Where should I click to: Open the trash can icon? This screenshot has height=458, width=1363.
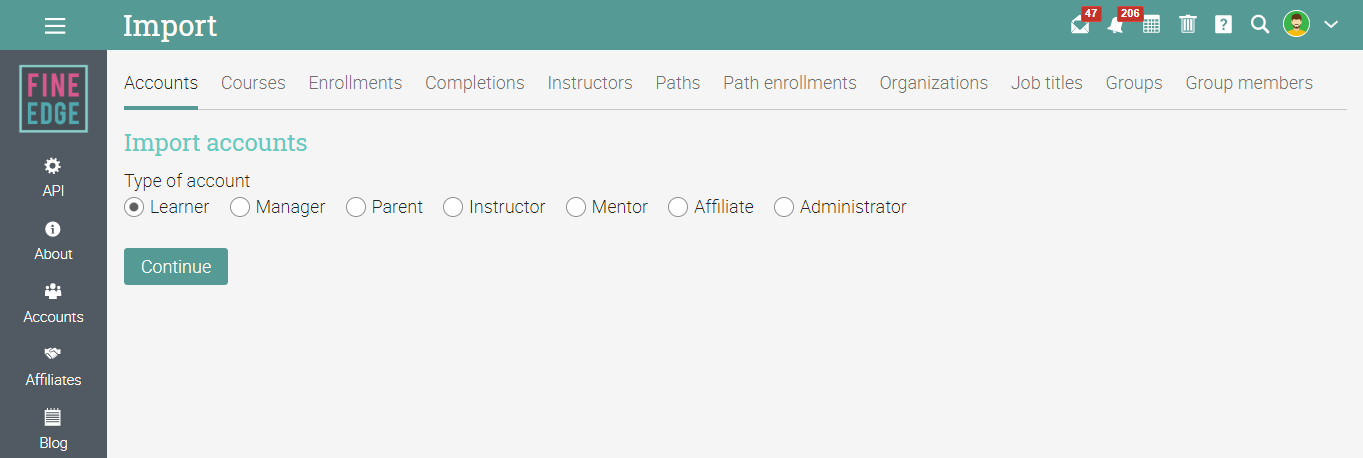1187,25
